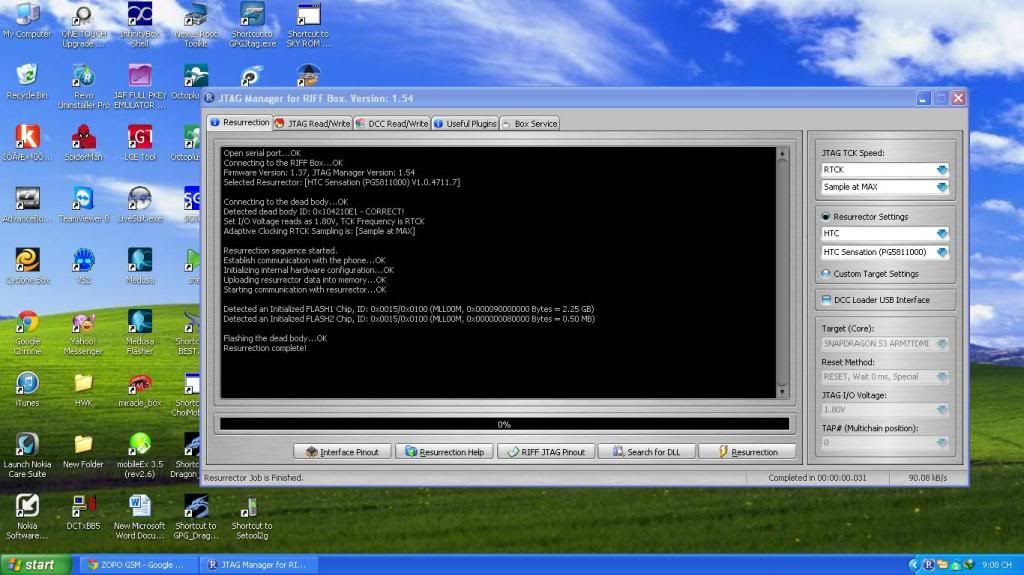Viewport: 1024px width, 575px height.
Task: Open the My Computer desktop icon
Action: point(27,22)
